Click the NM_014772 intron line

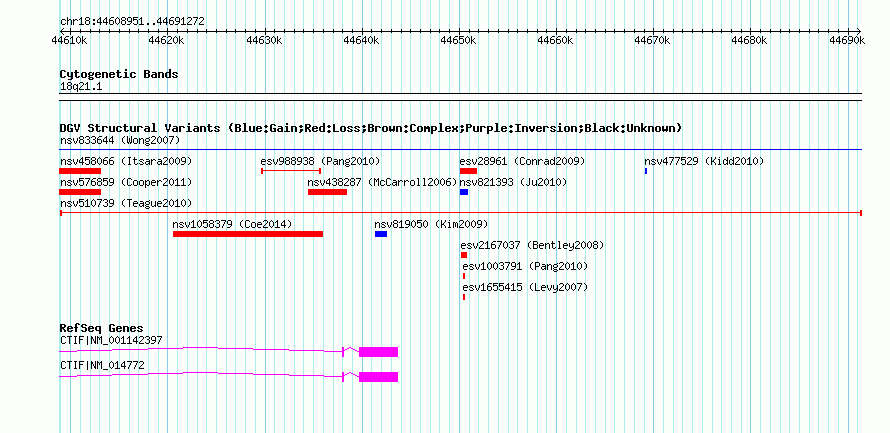click(x=201, y=375)
